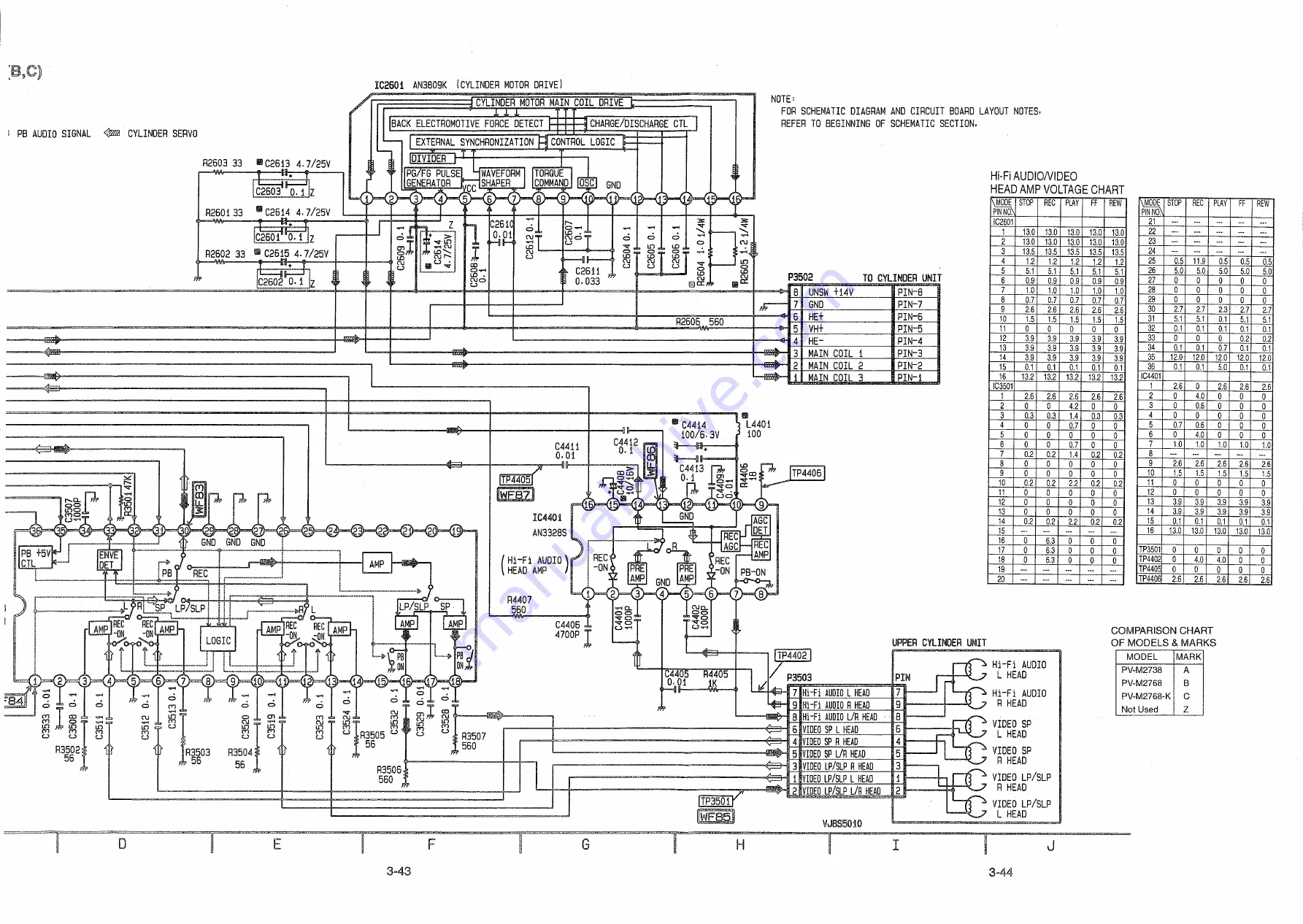Select the page number 3-44
1303x924 pixels.
(1000, 872)
